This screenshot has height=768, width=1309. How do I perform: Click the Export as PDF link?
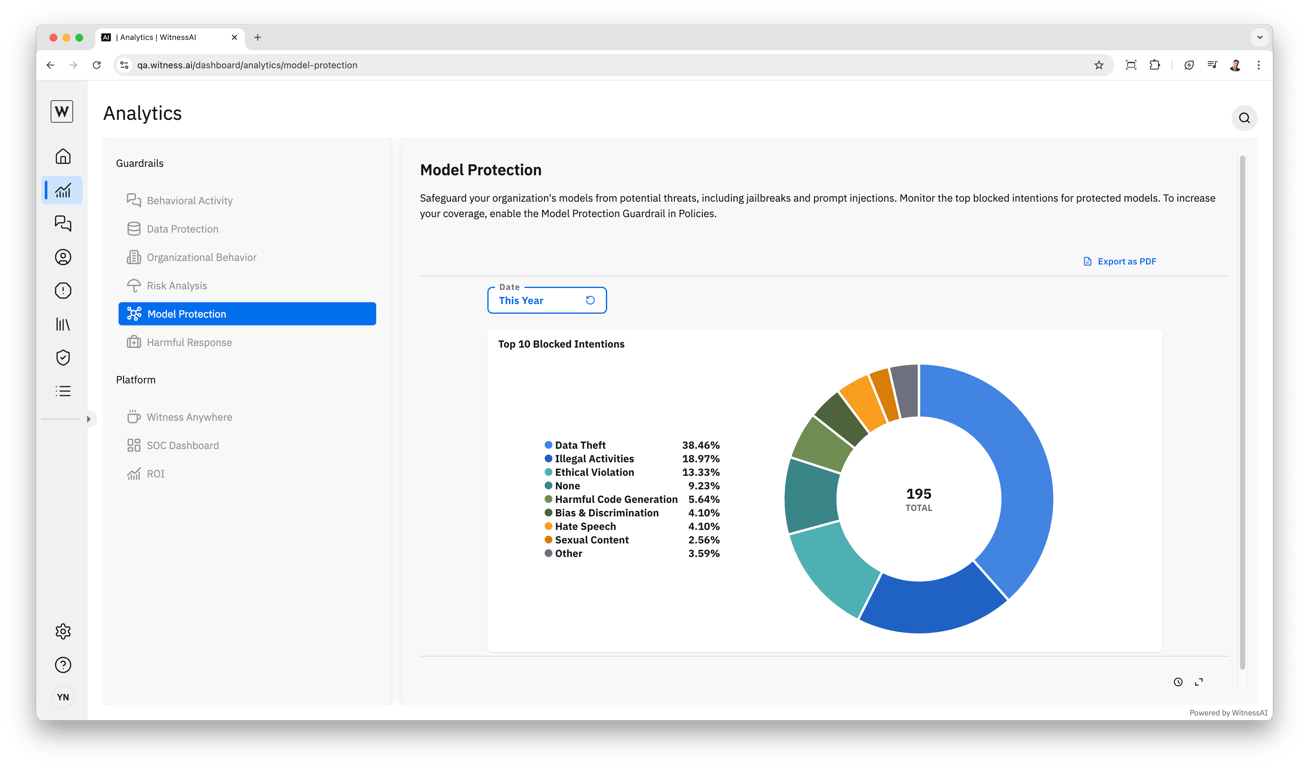(x=1120, y=262)
